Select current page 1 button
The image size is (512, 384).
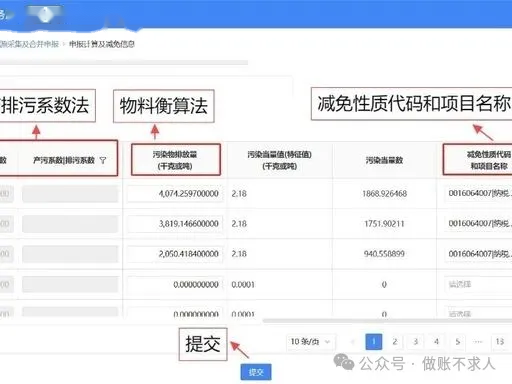[374, 342]
